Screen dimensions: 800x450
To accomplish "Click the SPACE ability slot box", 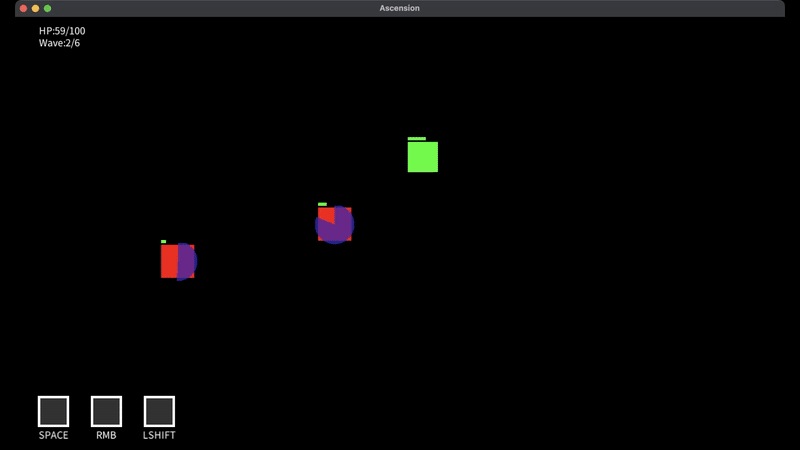I will pos(53,411).
